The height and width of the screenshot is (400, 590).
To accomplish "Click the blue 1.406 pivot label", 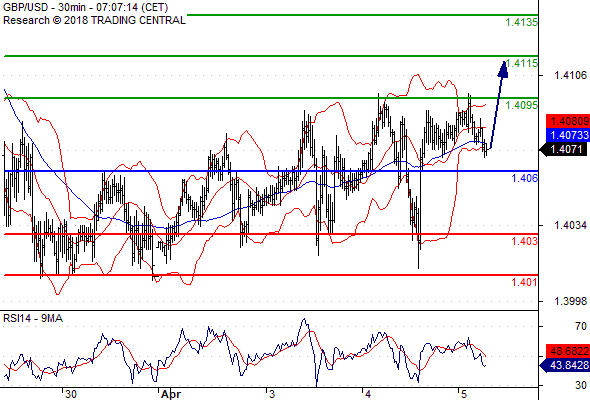I will tap(525, 178).
